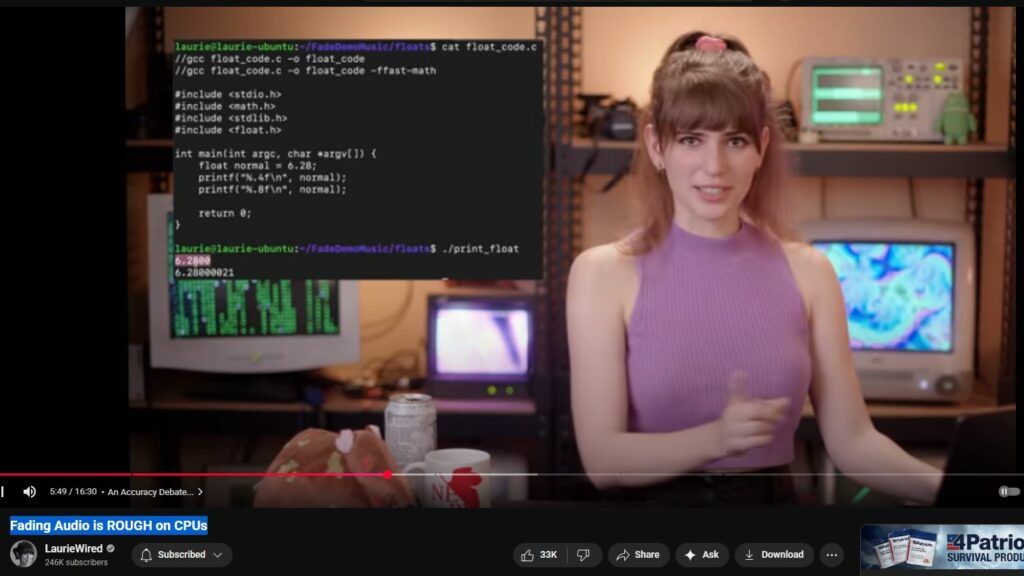Open the Ask AI sparkle button
The width and height of the screenshot is (1024, 576).
pyautogui.click(x=702, y=555)
